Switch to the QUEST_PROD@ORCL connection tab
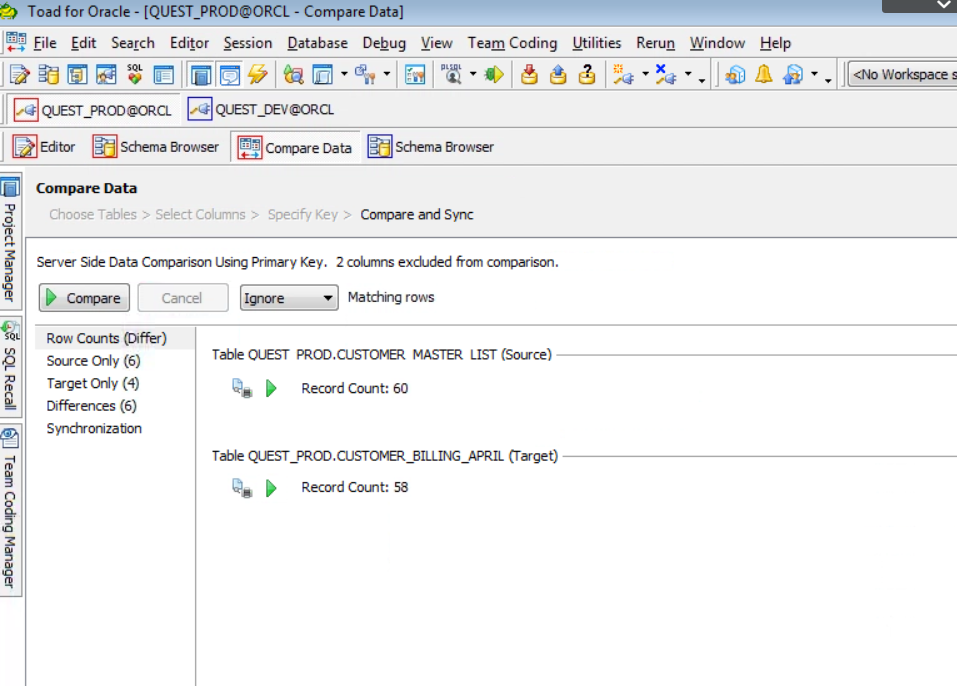 pos(93,110)
